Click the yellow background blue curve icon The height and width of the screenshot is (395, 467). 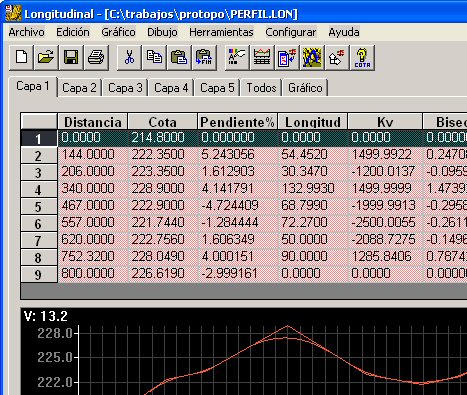point(312,58)
